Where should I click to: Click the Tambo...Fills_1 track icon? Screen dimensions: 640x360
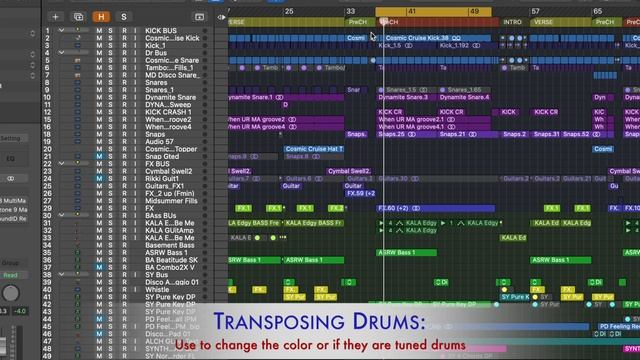point(78,68)
